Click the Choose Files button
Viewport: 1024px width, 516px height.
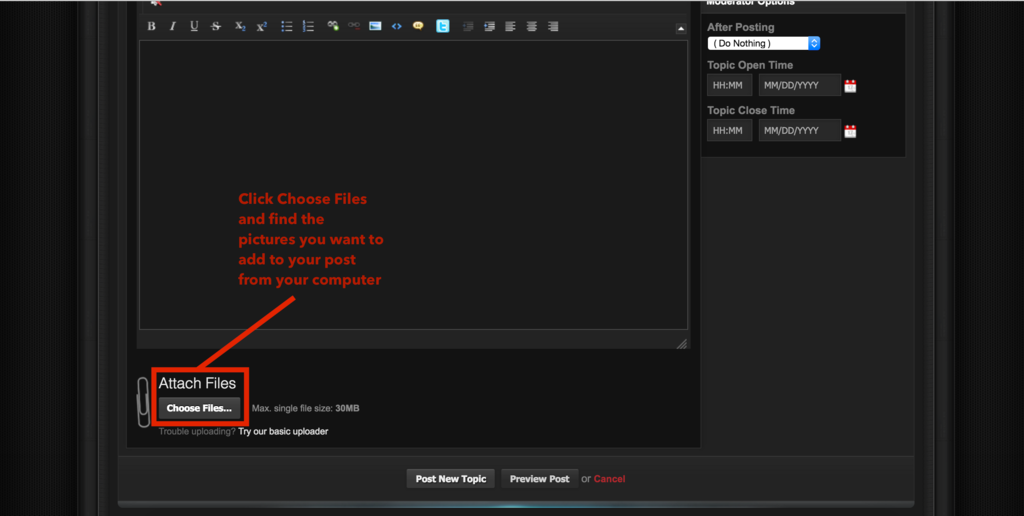coord(199,408)
